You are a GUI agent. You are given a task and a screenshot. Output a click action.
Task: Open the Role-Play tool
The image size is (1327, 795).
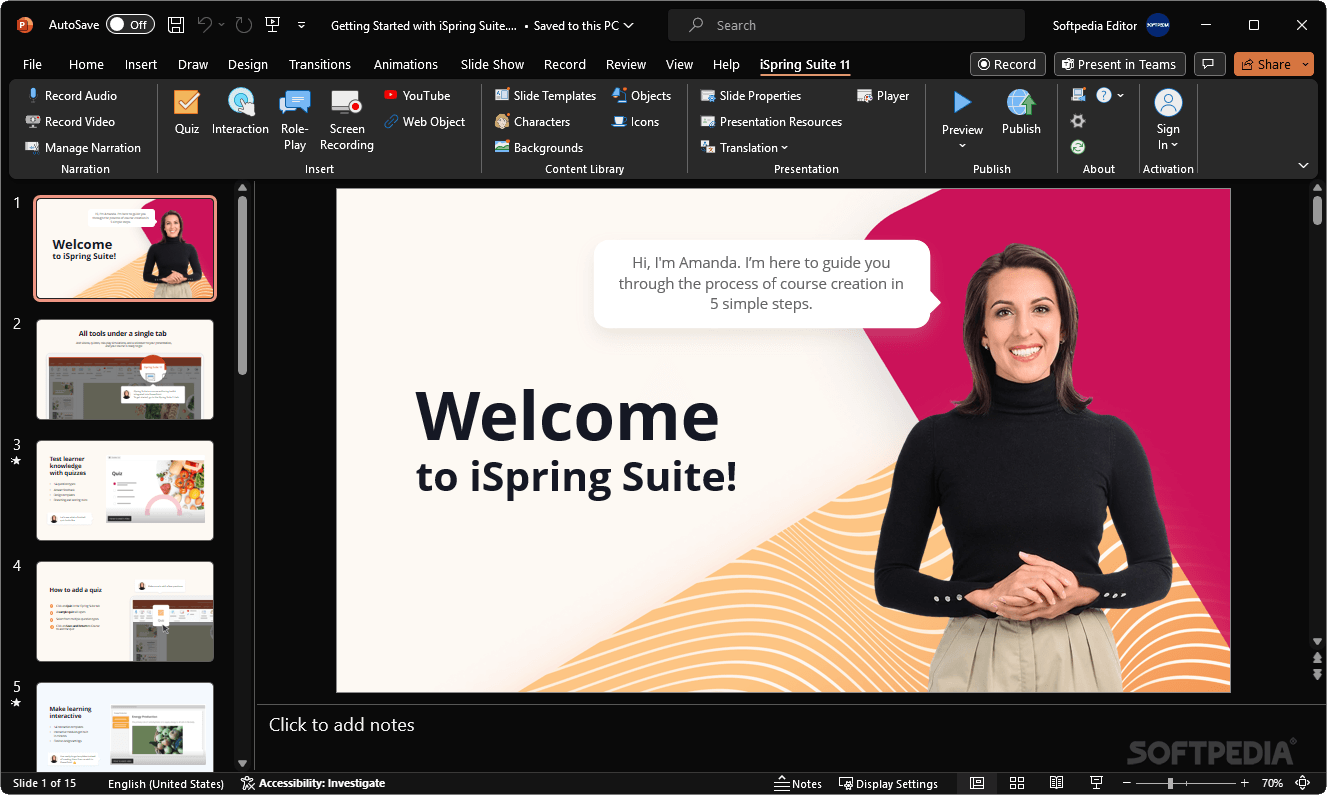tap(295, 120)
